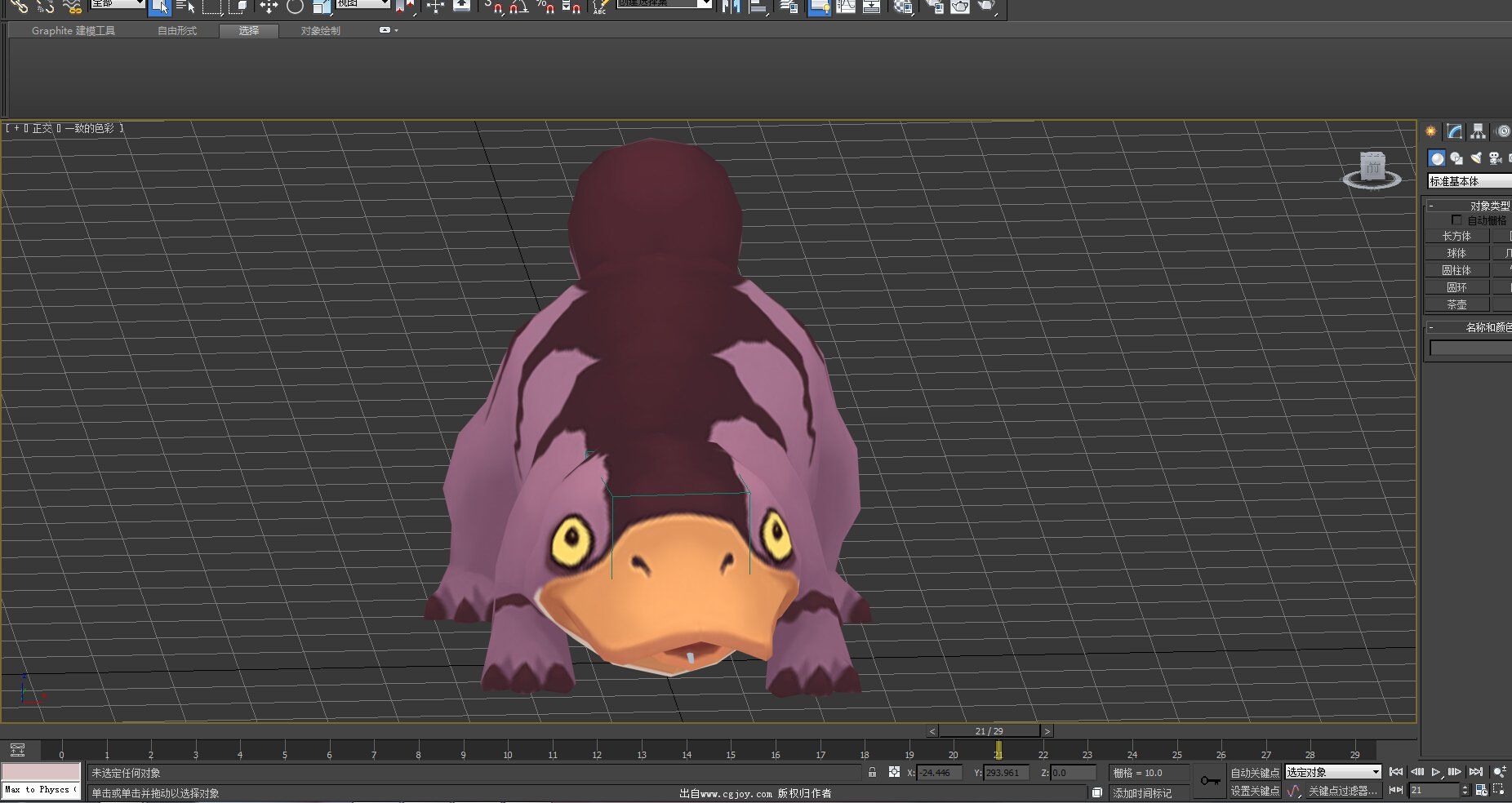Open the 标准基本体 object type dropdown
This screenshot has width=1512, height=803.
pyautogui.click(x=1470, y=181)
